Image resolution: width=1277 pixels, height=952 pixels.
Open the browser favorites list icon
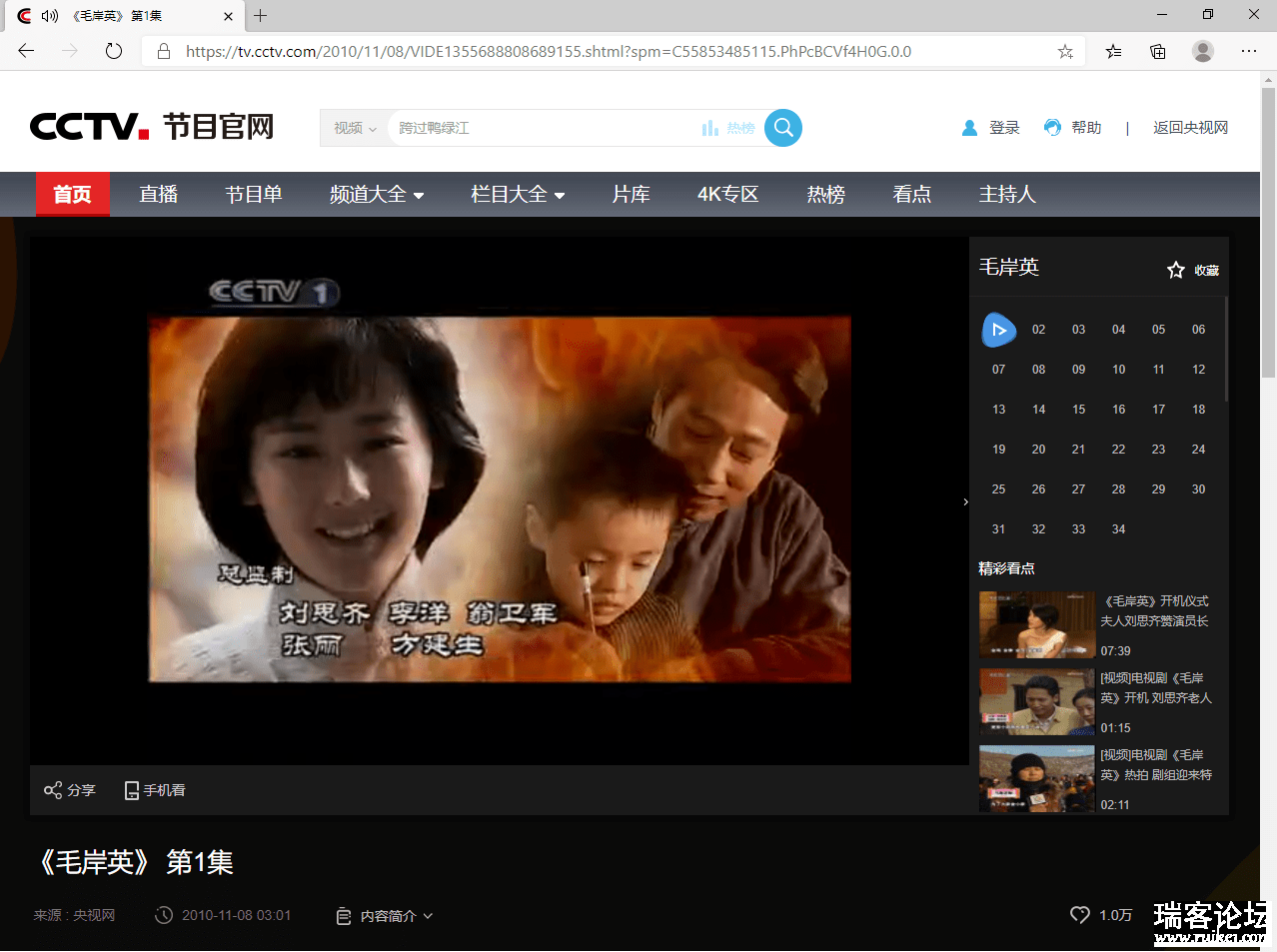(1113, 51)
